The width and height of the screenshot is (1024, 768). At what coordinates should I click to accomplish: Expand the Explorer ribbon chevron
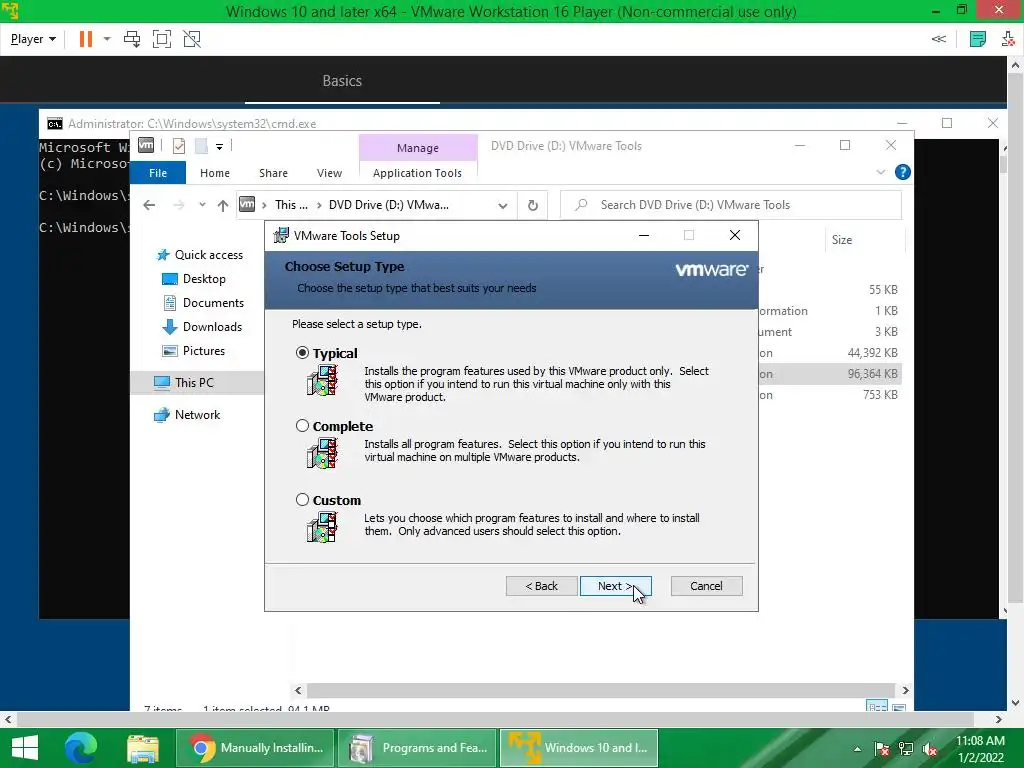(881, 172)
